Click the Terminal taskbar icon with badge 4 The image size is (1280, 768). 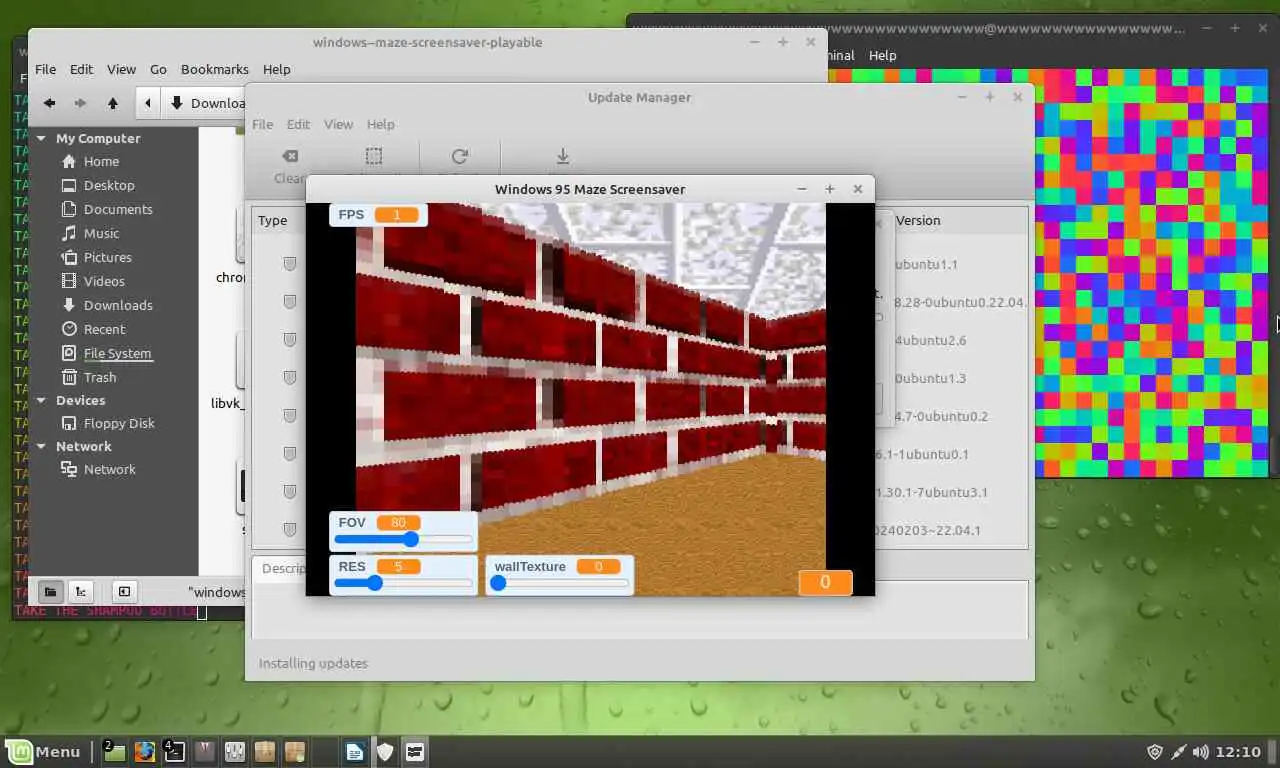[x=175, y=751]
